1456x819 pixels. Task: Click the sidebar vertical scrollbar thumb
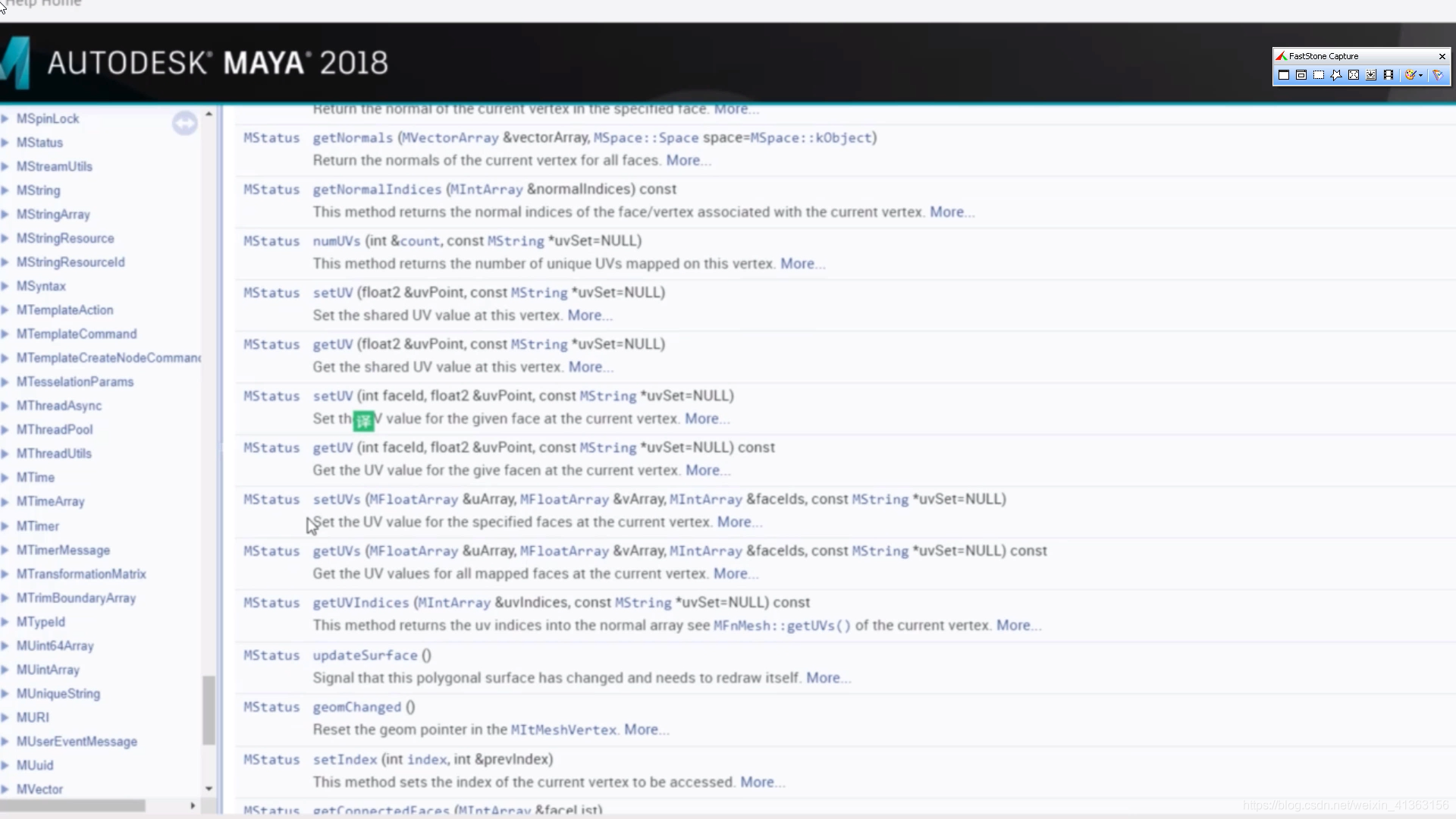[209, 710]
